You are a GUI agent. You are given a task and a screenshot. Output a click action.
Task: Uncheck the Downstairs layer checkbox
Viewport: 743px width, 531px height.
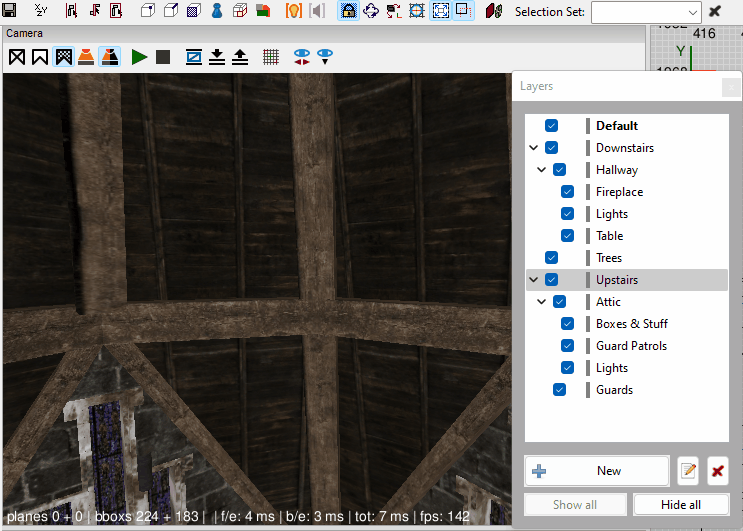coord(551,148)
